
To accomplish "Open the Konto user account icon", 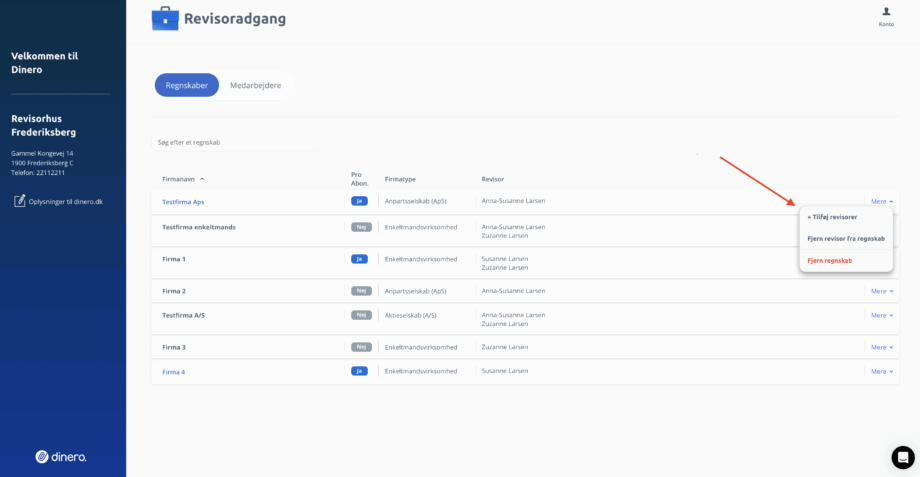I will (x=886, y=16).
